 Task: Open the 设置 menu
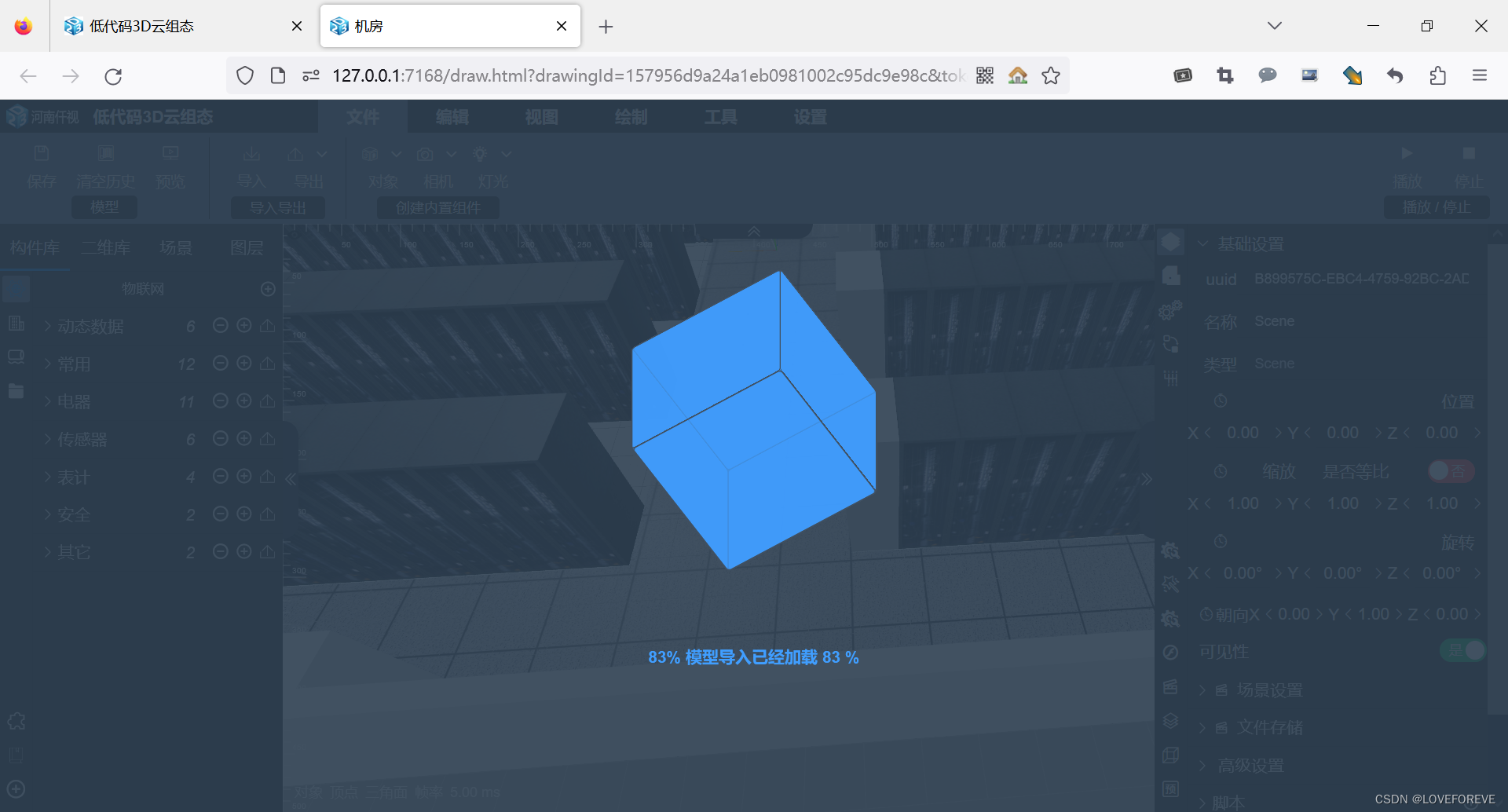[x=811, y=117]
